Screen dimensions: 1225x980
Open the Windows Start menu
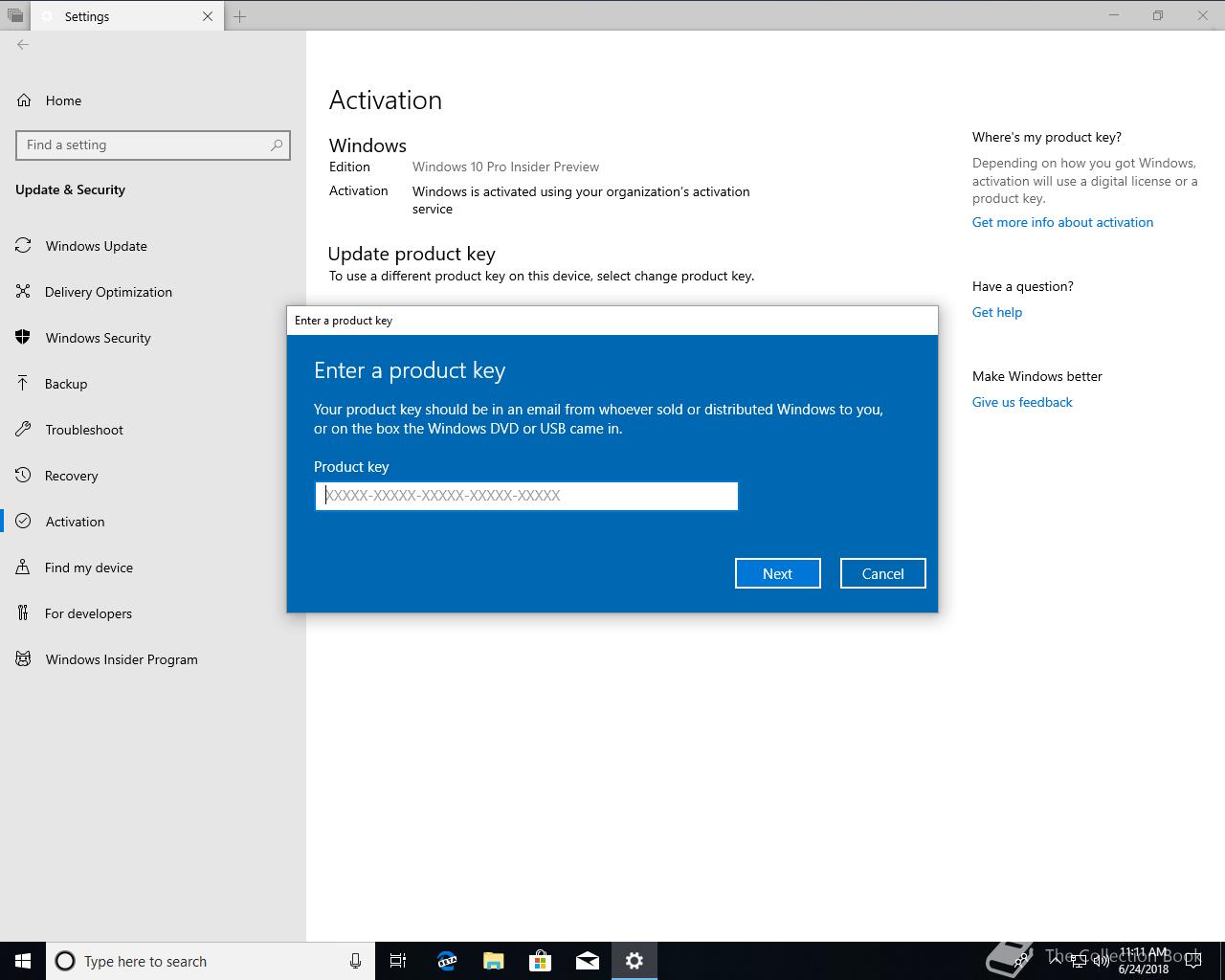click(23, 961)
